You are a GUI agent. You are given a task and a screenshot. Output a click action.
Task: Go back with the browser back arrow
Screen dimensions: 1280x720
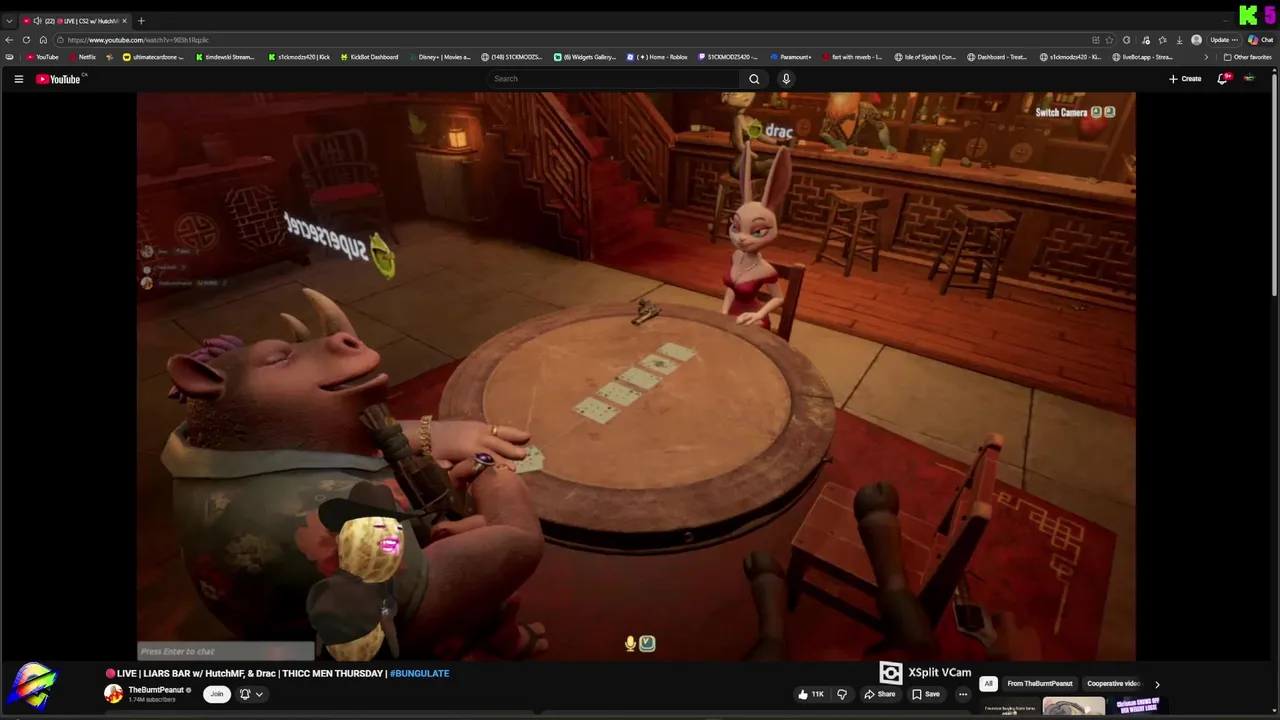(x=9, y=40)
